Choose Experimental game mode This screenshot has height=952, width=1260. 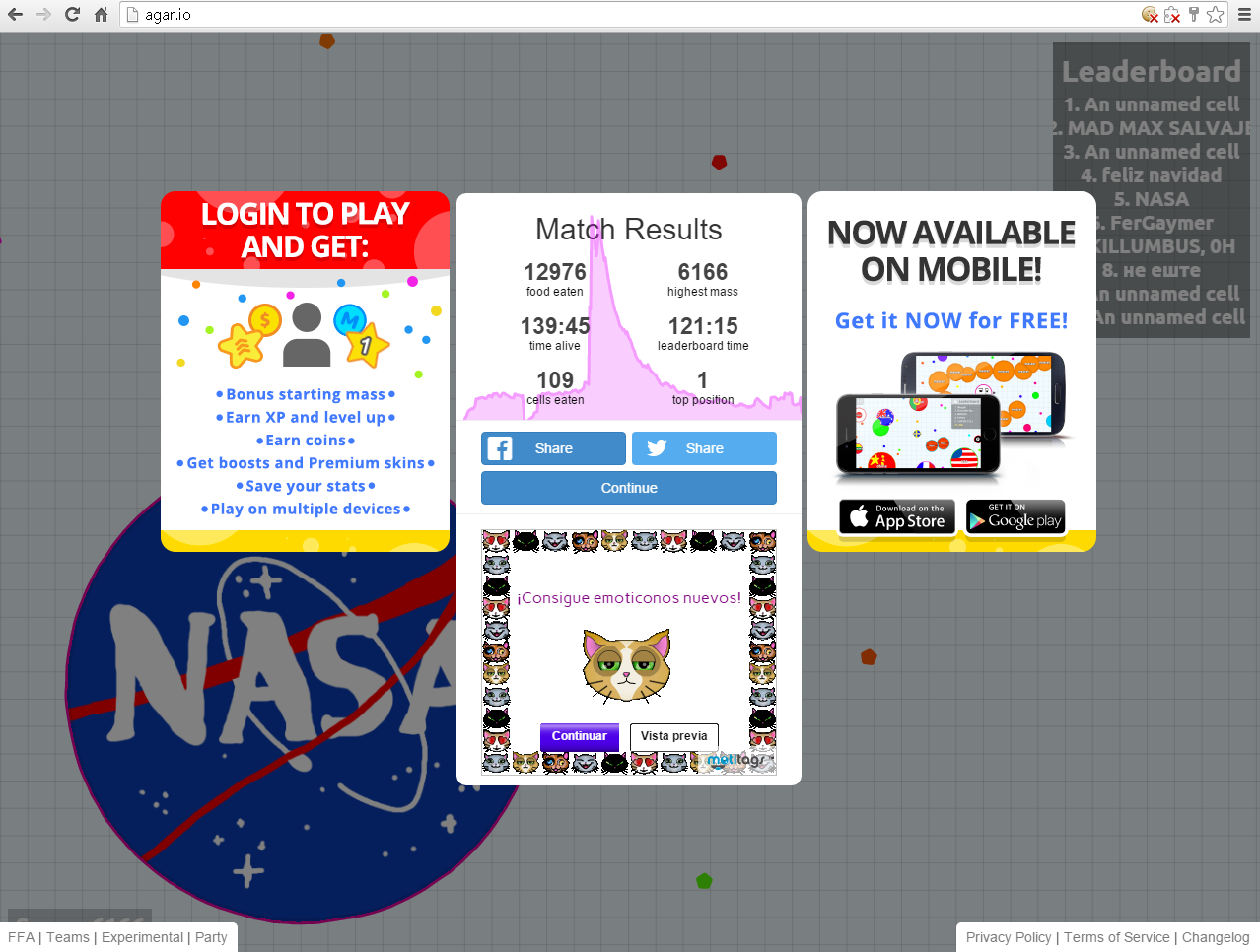click(x=142, y=937)
